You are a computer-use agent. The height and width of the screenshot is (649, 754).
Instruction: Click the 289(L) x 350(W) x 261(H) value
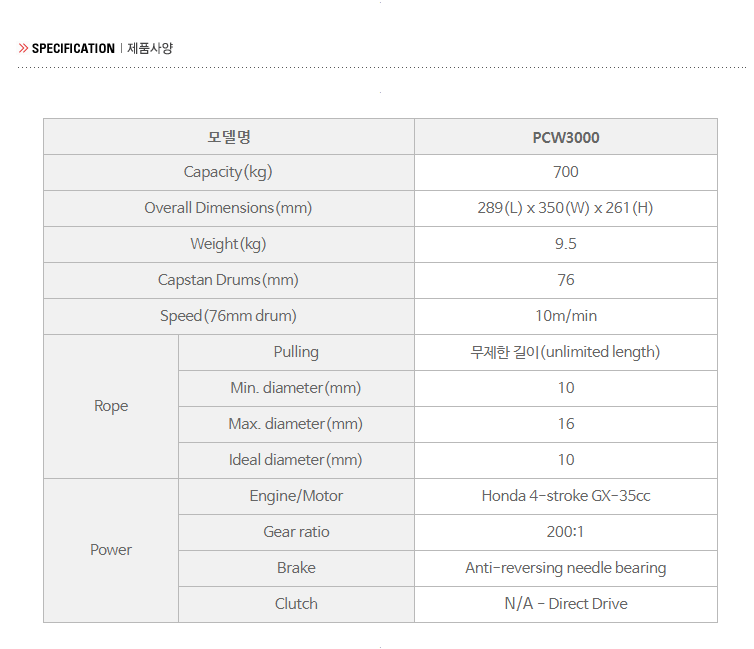click(x=566, y=208)
